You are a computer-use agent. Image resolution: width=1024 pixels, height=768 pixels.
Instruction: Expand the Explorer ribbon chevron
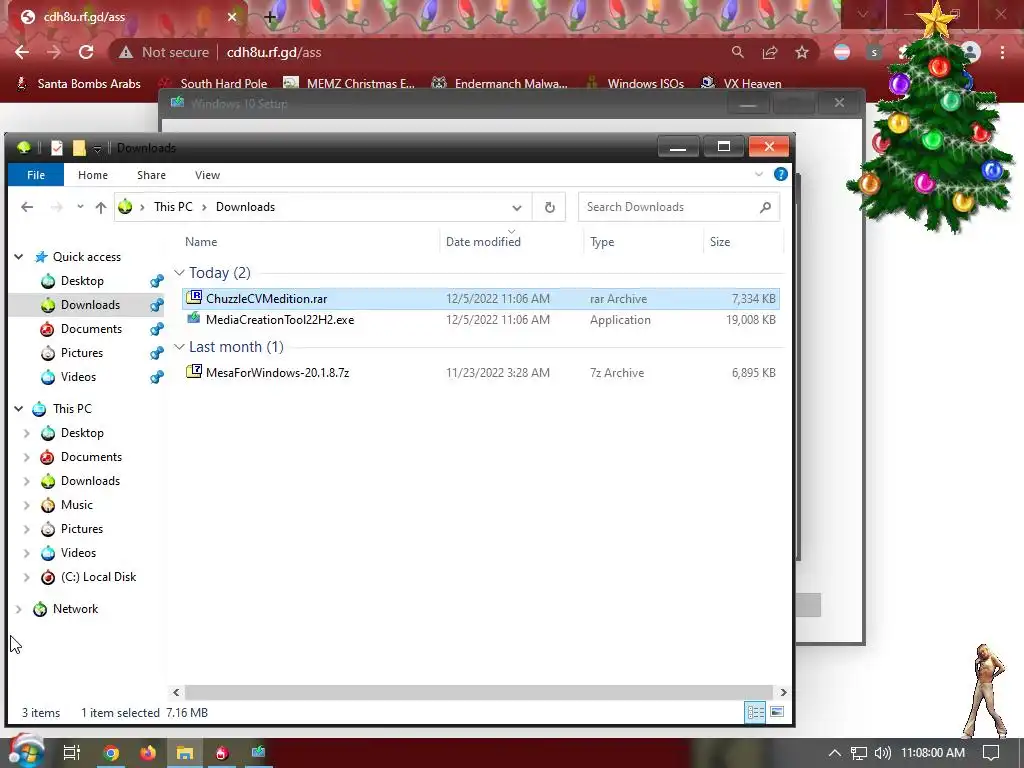point(759,174)
